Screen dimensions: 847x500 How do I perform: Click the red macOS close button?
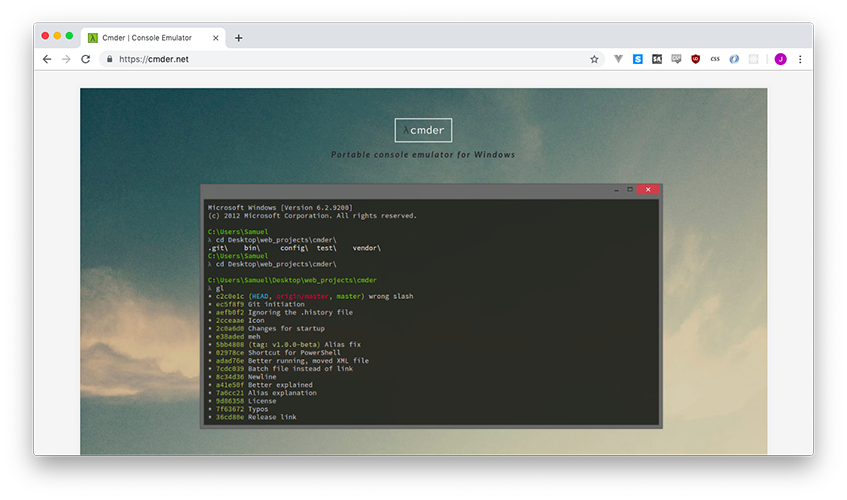point(45,36)
